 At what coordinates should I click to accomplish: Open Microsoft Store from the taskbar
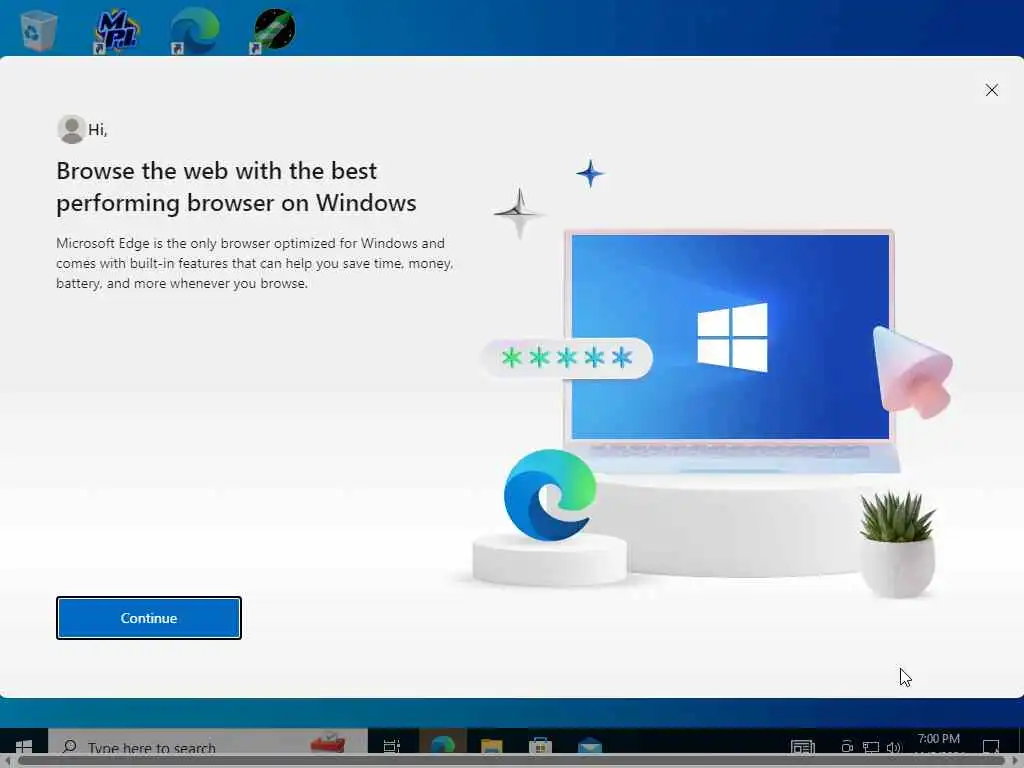(x=540, y=746)
